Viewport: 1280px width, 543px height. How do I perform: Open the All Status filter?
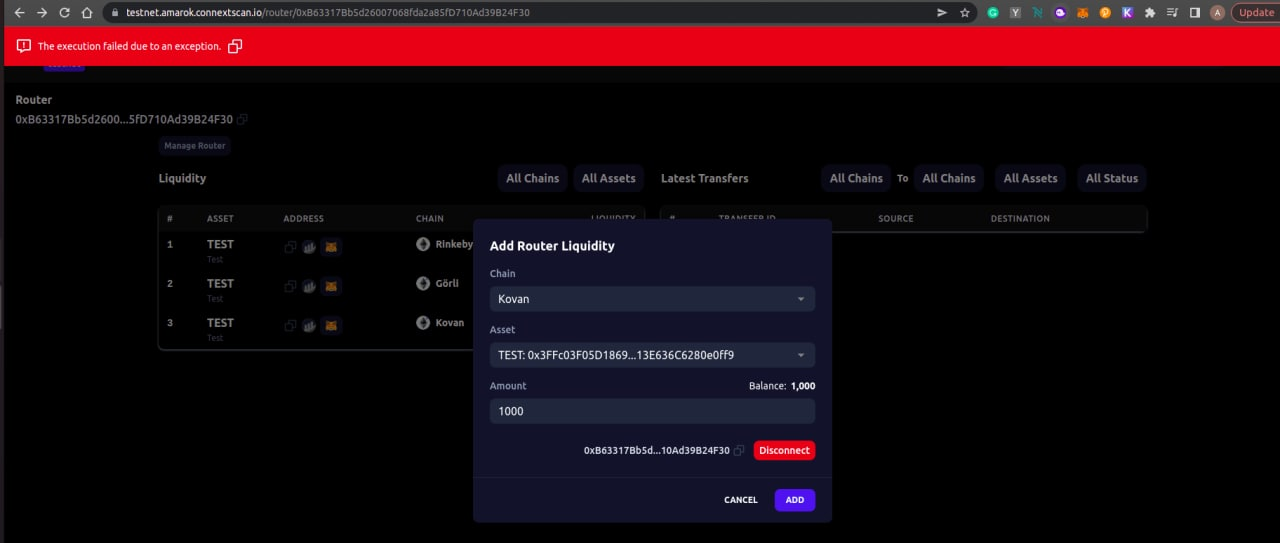point(1112,178)
